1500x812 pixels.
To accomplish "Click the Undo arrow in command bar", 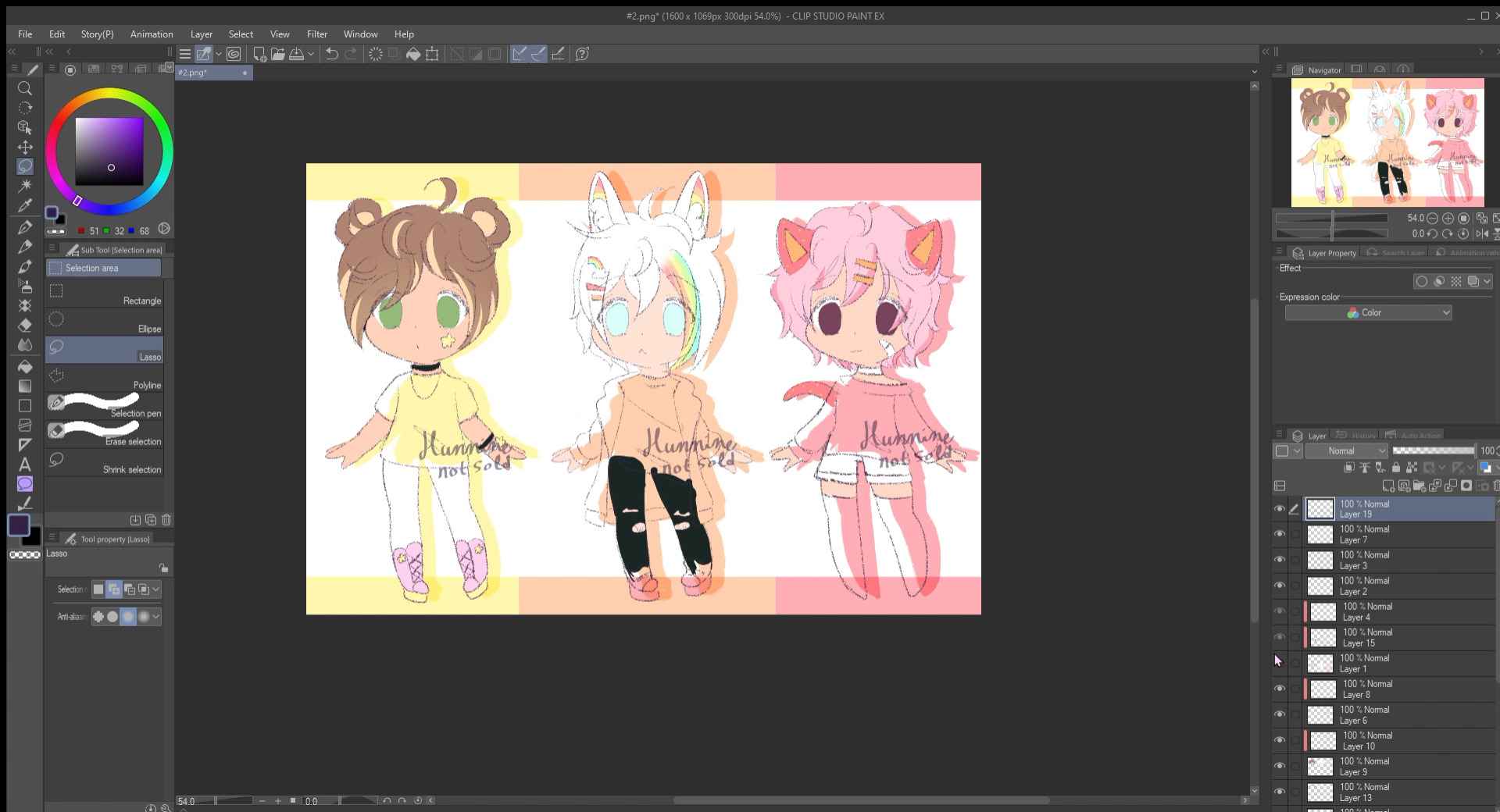I will coord(332,54).
